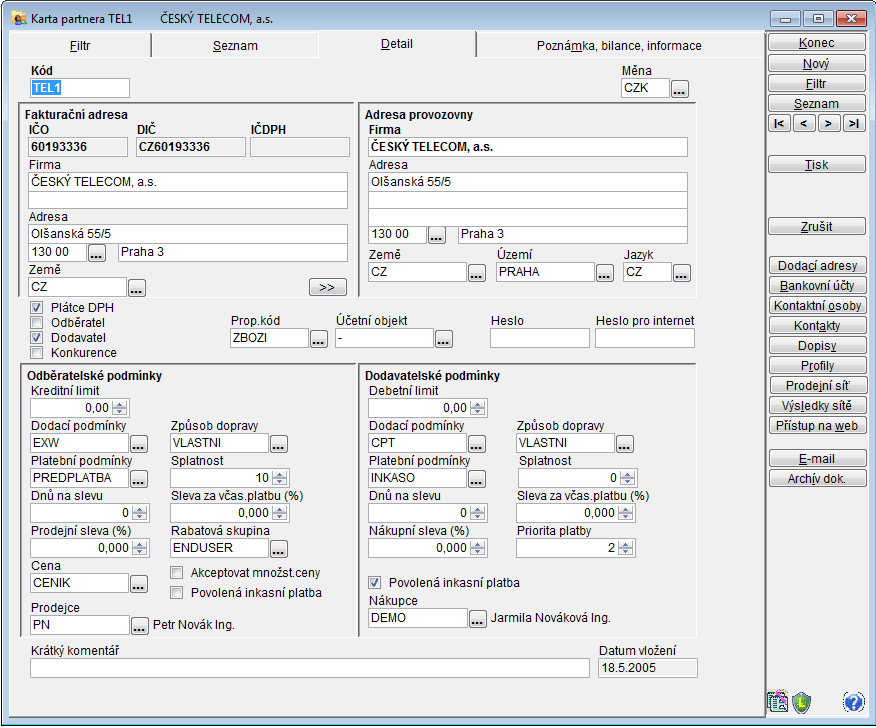Uncheck Povolená inkasní platba under Dodavatelské podmínky
The image size is (876, 728).
tap(374, 583)
